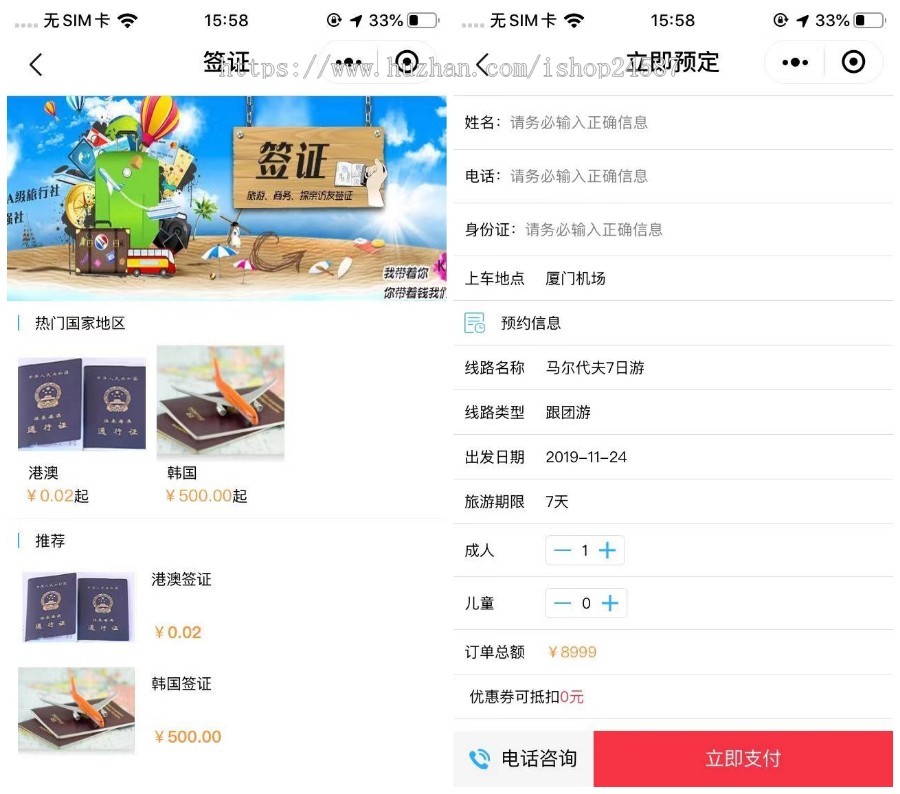Open mini-program three-dots menu on right screen
The image size is (900, 794).
(795, 62)
